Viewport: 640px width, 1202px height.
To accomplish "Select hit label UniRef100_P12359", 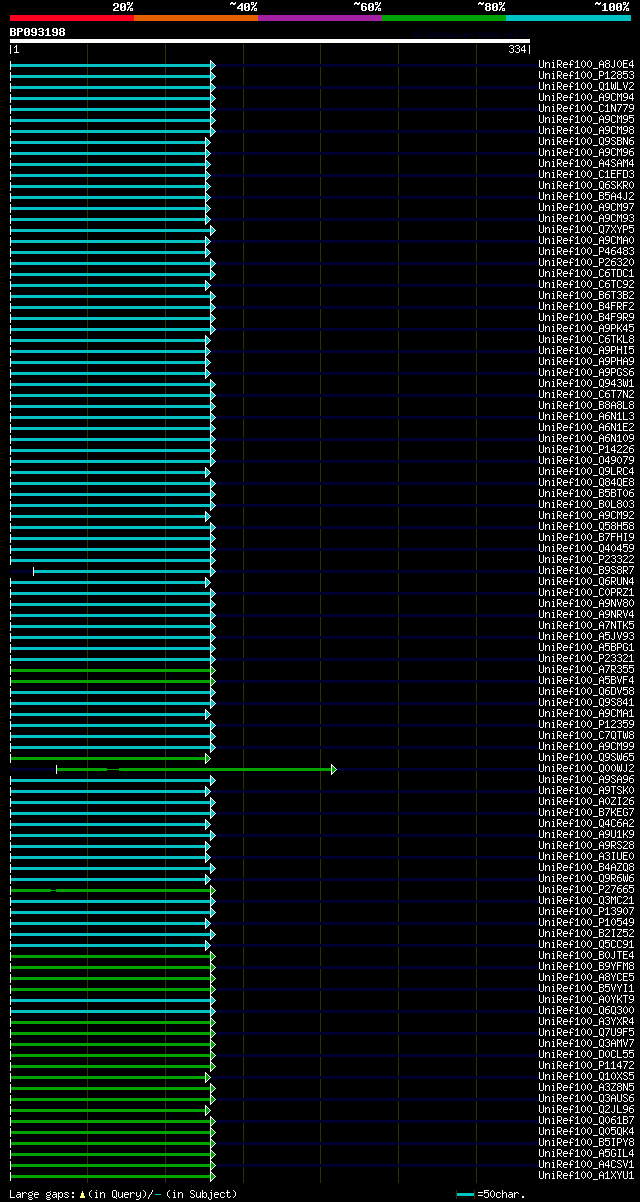I will 586,724.
